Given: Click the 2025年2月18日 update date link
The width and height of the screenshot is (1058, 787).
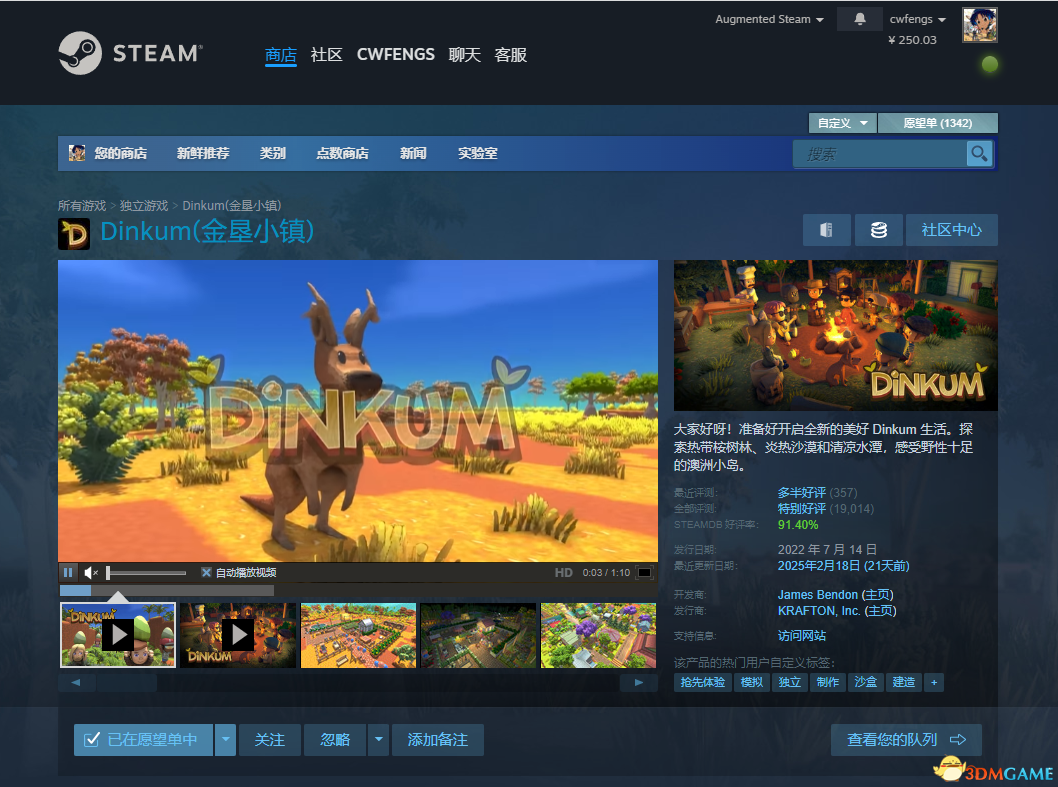Looking at the screenshot, I should 843,566.
